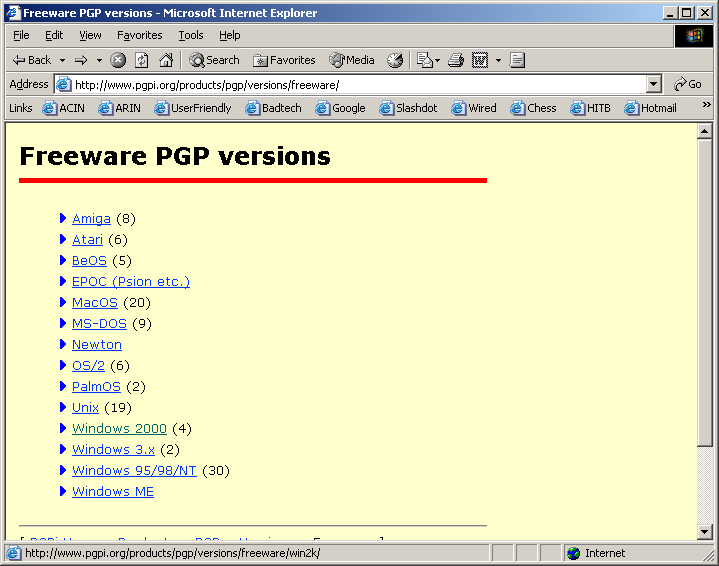
Task: Open the File menu
Action: tap(21, 35)
